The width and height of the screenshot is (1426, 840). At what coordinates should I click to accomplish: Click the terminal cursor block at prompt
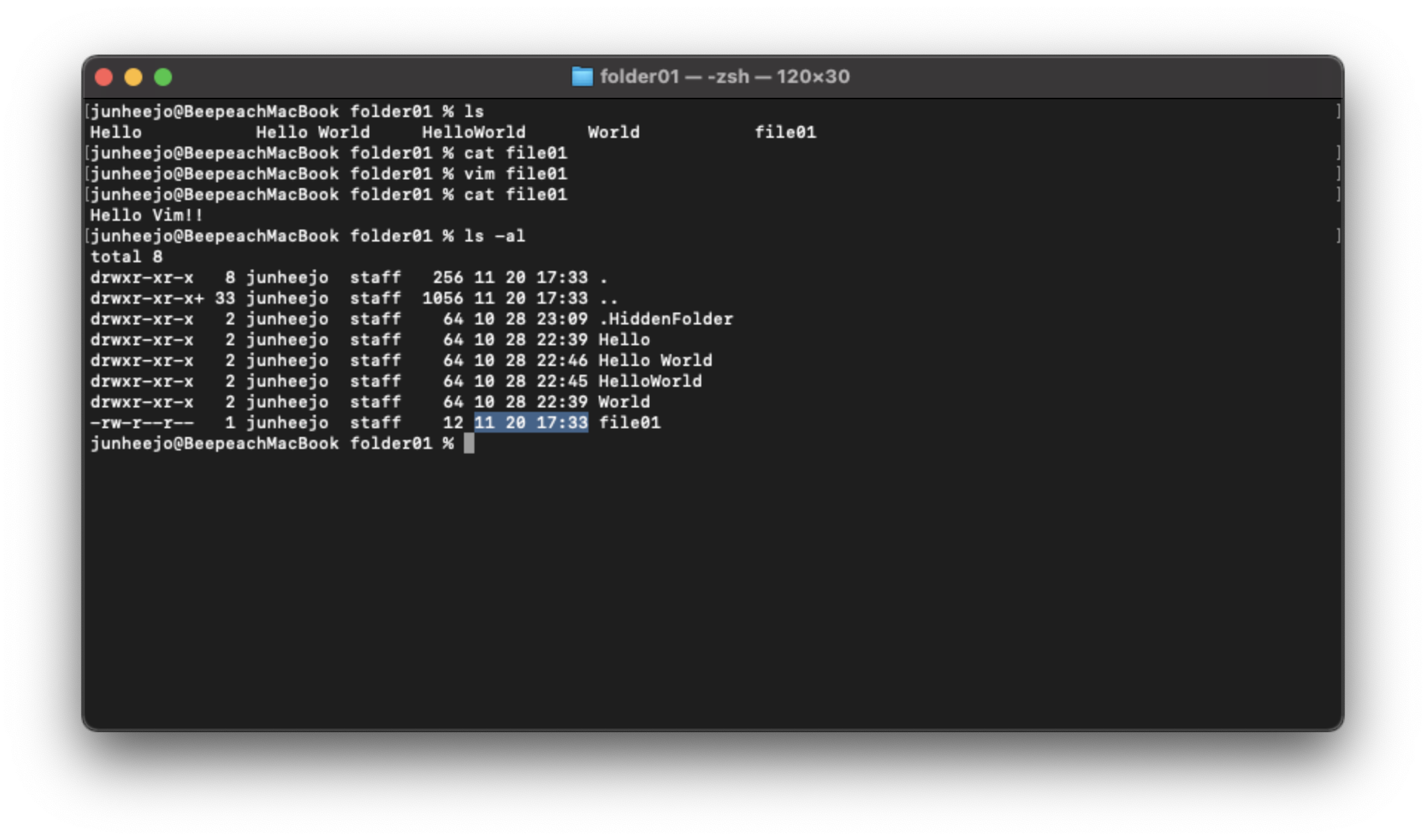(468, 444)
